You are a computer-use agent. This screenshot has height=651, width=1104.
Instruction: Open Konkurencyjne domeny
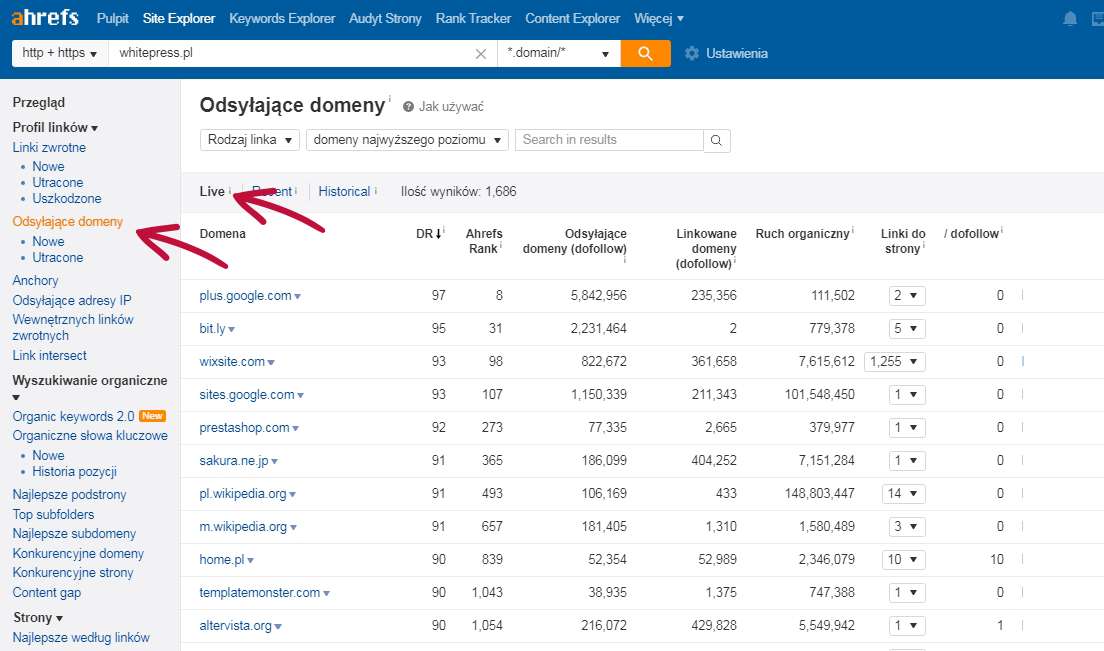point(78,554)
